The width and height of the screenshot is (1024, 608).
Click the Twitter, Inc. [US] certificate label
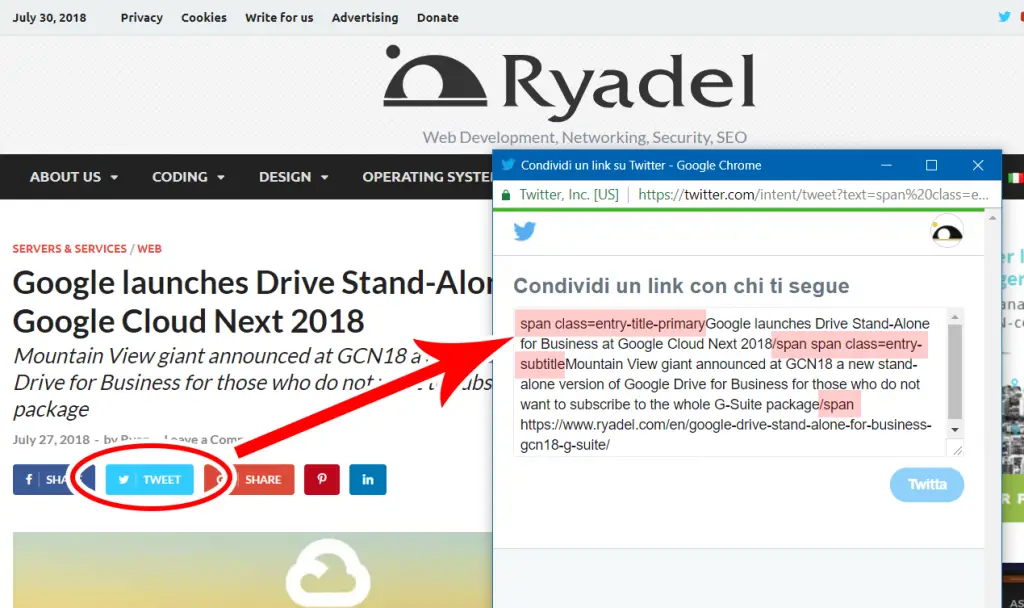point(569,195)
